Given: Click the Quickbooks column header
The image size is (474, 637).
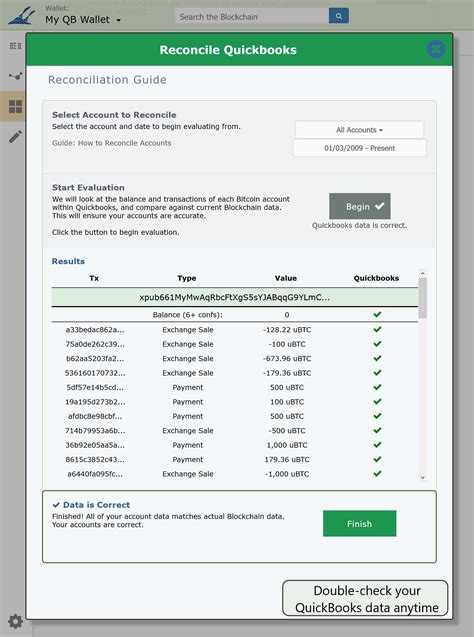Looking at the screenshot, I should (376, 278).
